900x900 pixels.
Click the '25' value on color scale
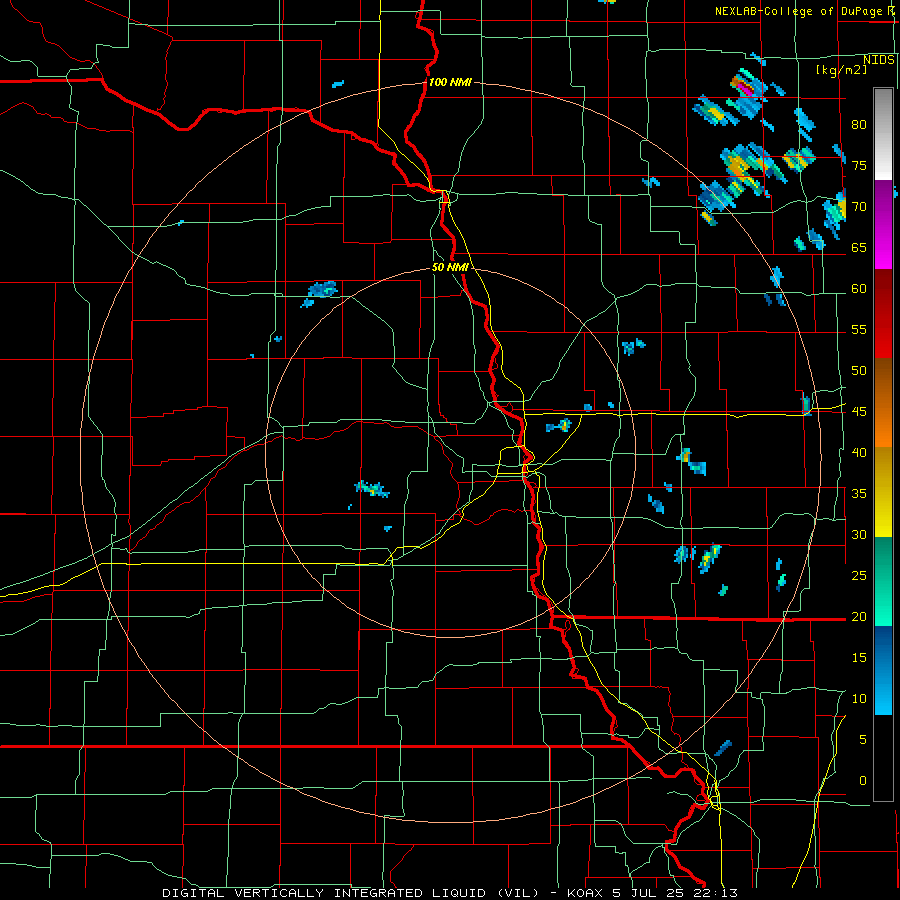(x=859, y=576)
